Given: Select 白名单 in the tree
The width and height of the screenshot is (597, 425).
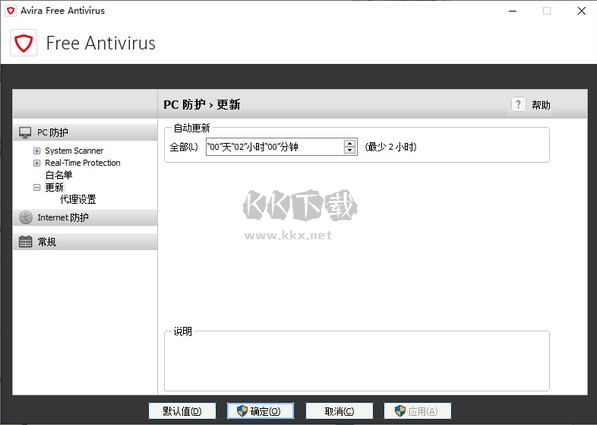Looking at the screenshot, I should click(x=59, y=175).
